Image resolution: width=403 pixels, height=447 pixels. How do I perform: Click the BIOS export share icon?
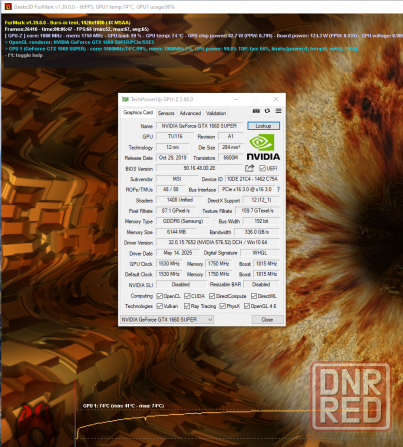click(x=250, y=168)
